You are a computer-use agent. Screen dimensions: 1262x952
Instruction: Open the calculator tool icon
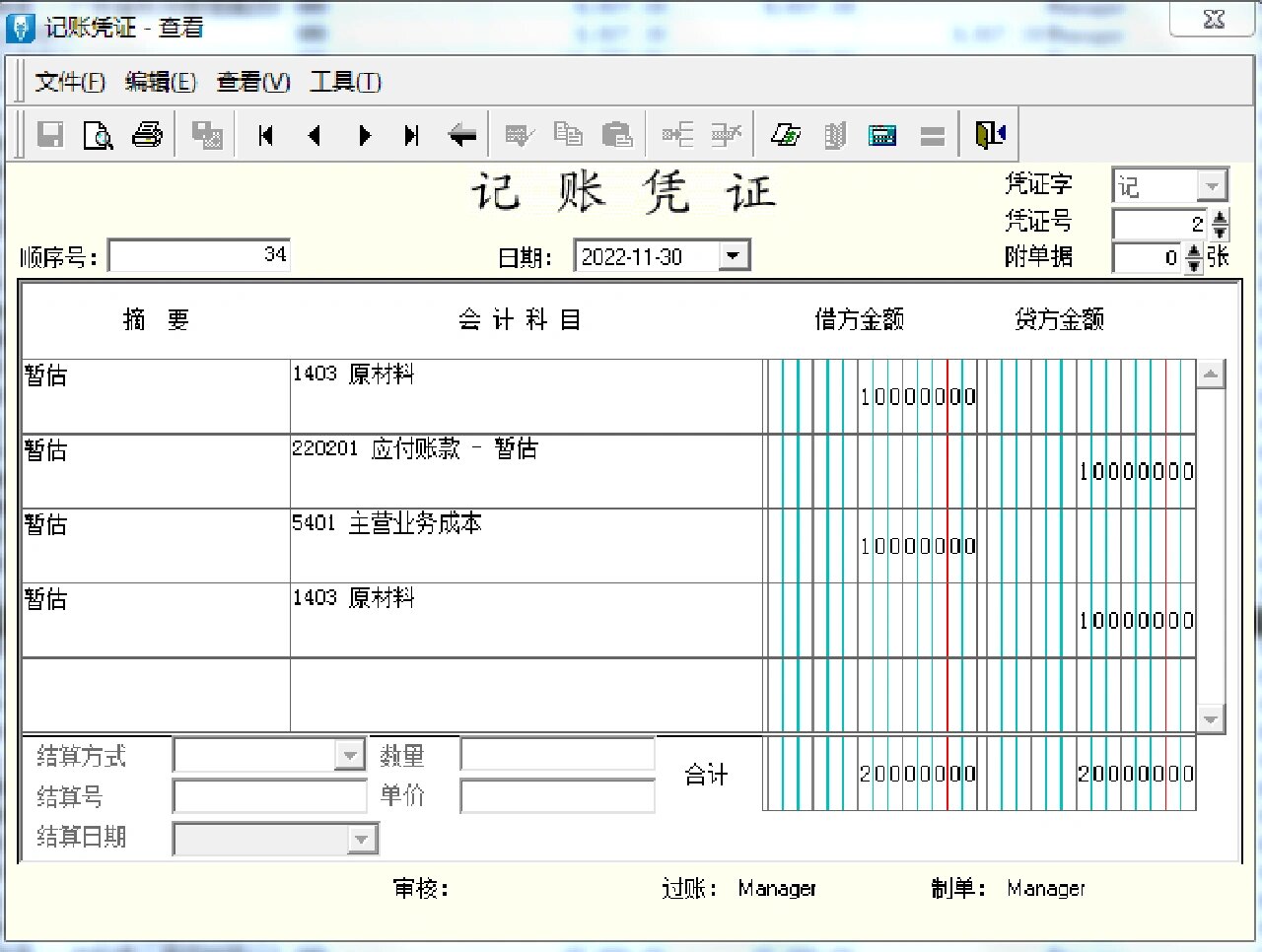pyautogui.click(x=882, y=134)
